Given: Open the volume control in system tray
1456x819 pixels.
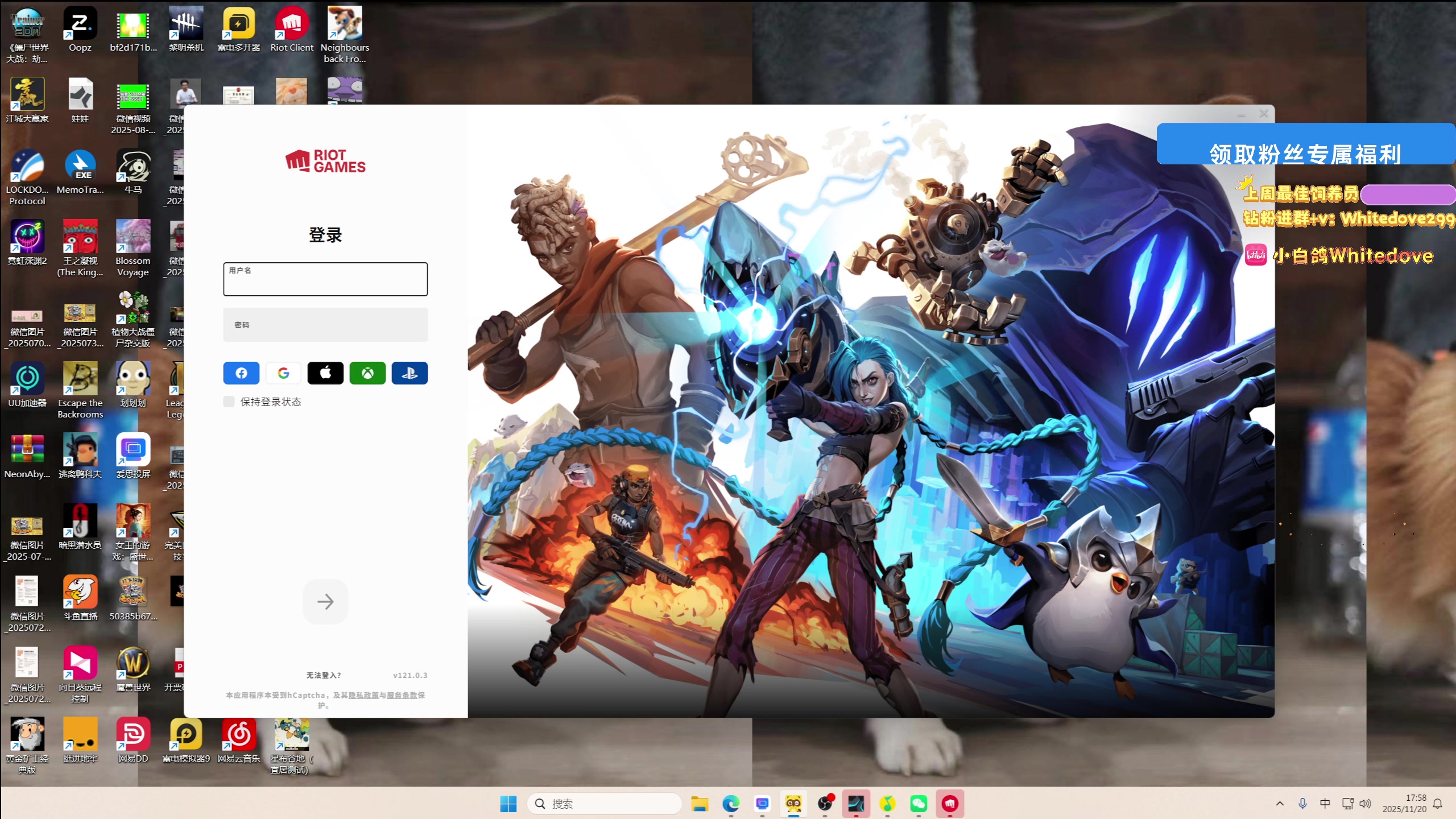Looking at the screenshot, I should (x=1365, y=804).
